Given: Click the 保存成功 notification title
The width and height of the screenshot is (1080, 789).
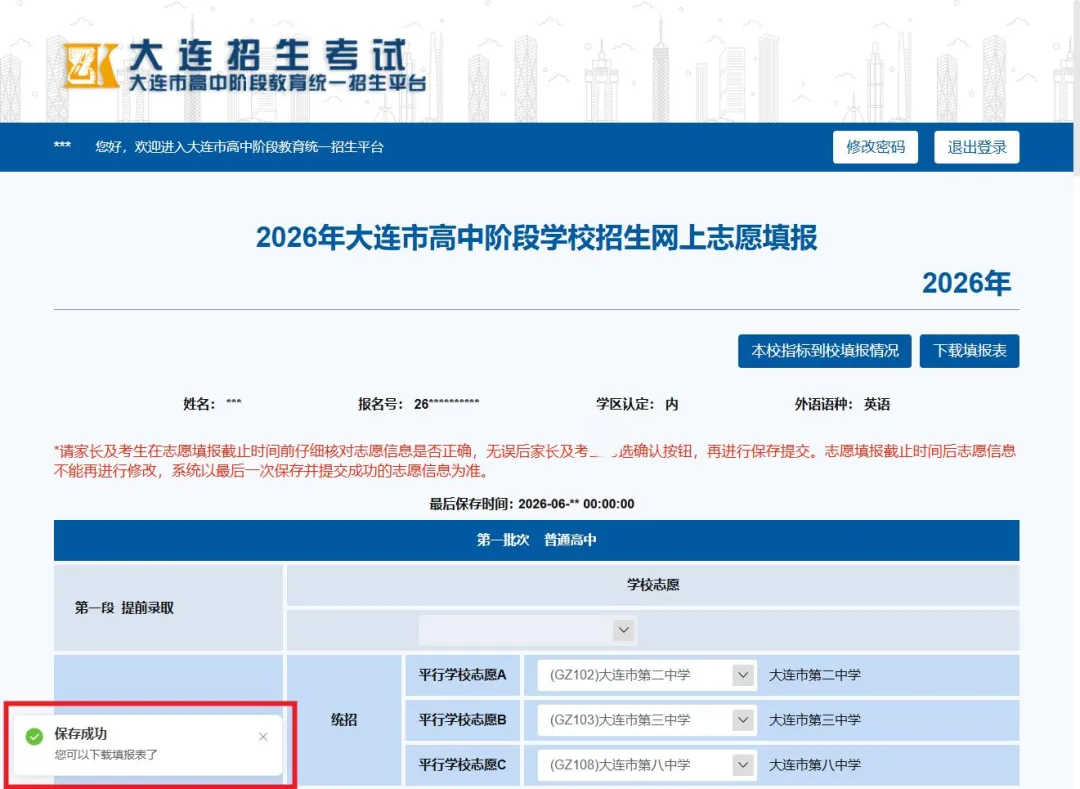Looking at the screenshot, I should point(81,733).
